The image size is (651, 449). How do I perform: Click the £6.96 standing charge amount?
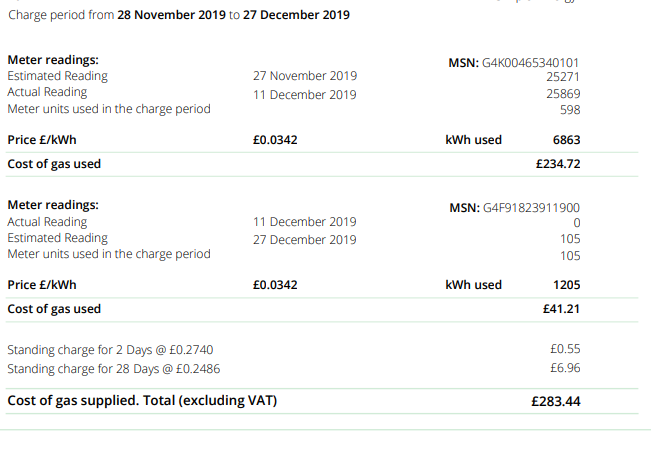coord(565,368)
